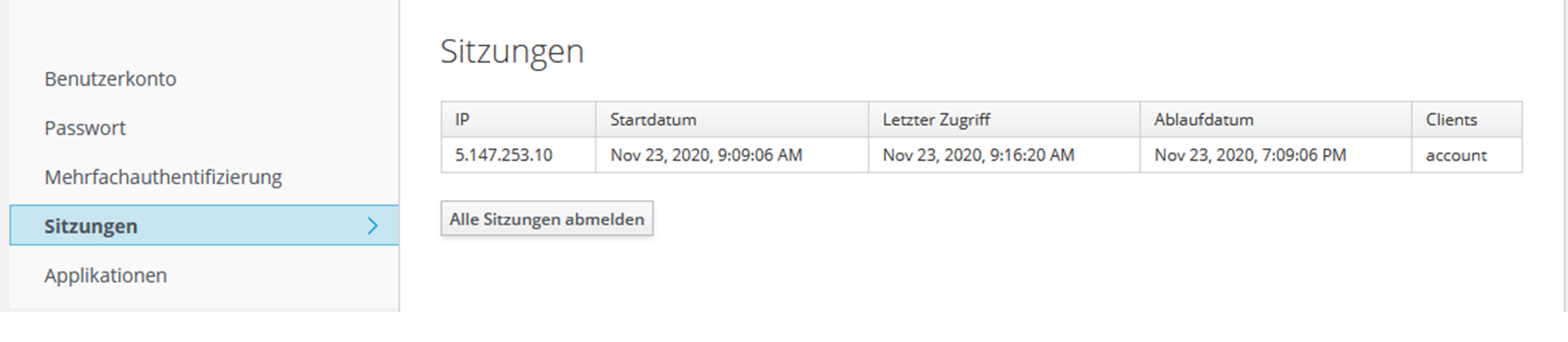Open Mehrfachauthentifizierung settings
Viewport: 1568px width, 342px height.
[163, 177]
